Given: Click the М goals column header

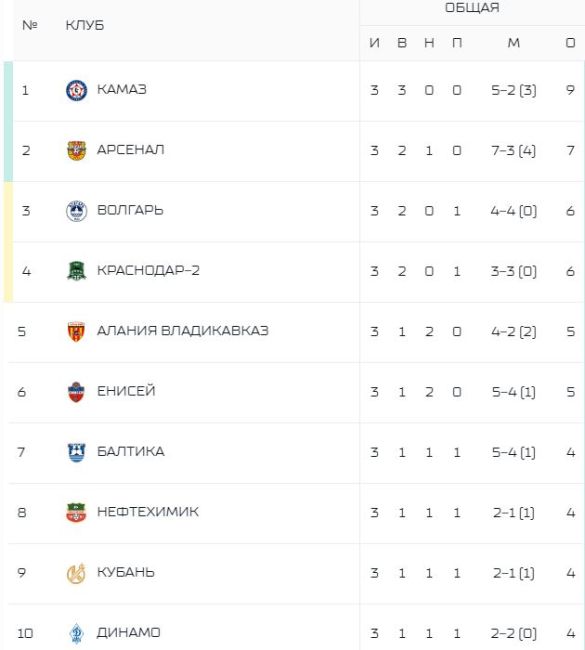Looking at the screenshot, I should pos(514,43).
